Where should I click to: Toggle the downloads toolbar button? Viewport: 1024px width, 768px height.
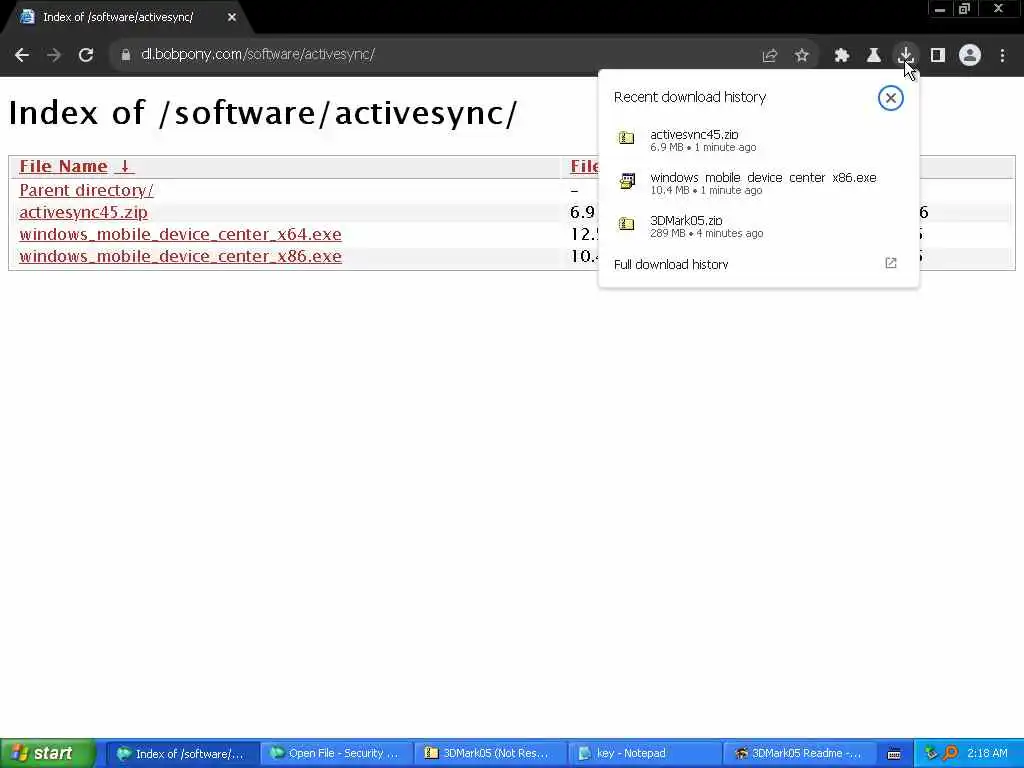coord(906,56)
